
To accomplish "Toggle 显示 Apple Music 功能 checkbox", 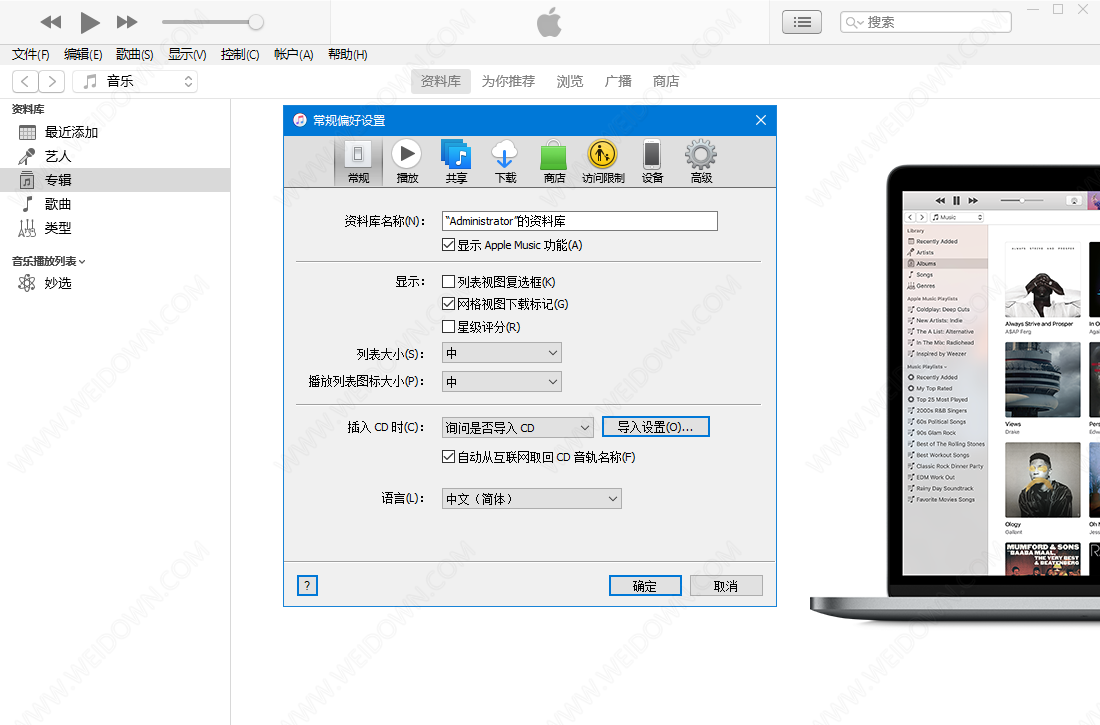I will point(448,245).
